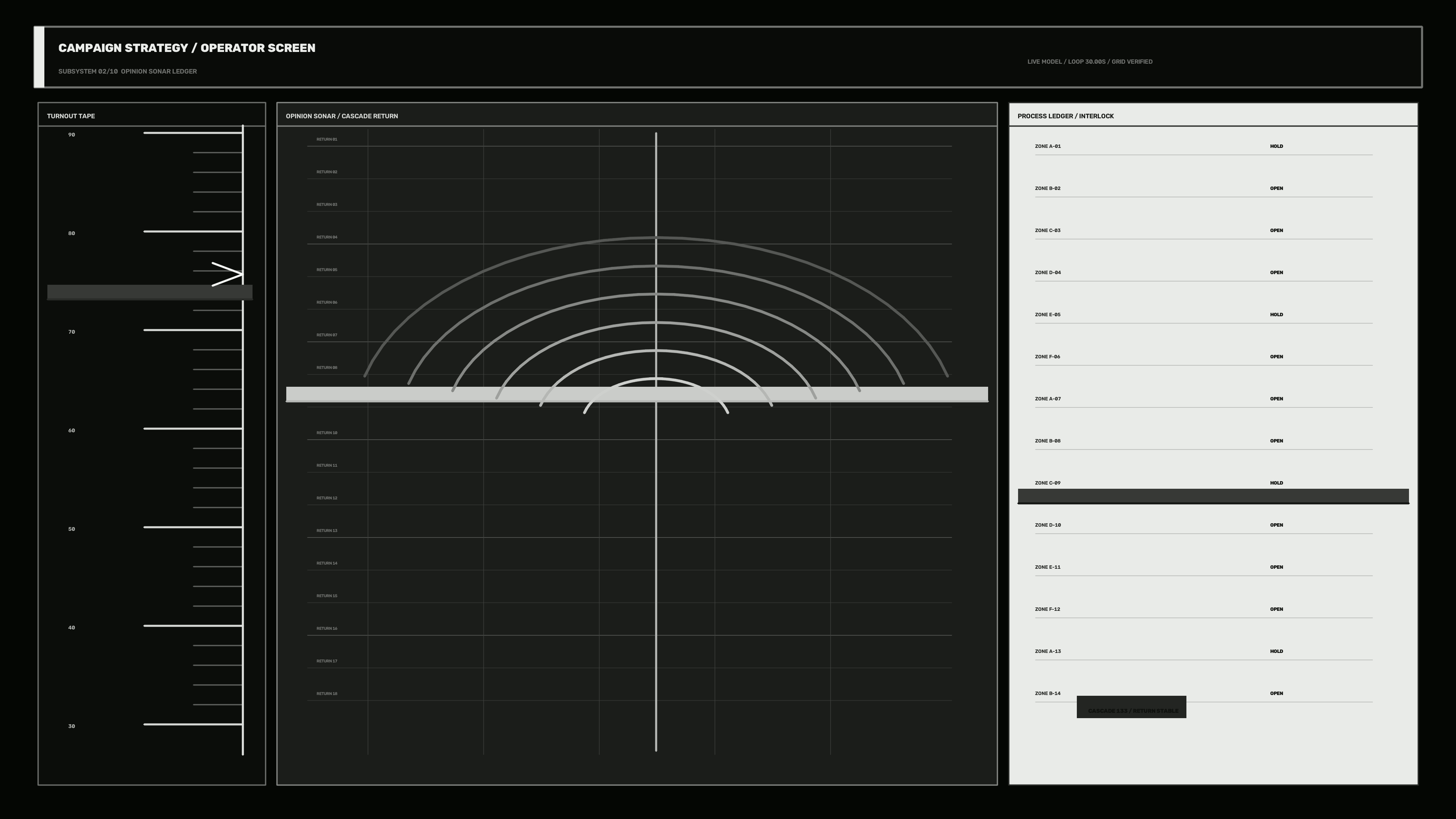Select the RETURN 12 row label
The height and width of the screenshot is (819, 1456).
pyautogui.click(x=327, y=498)
